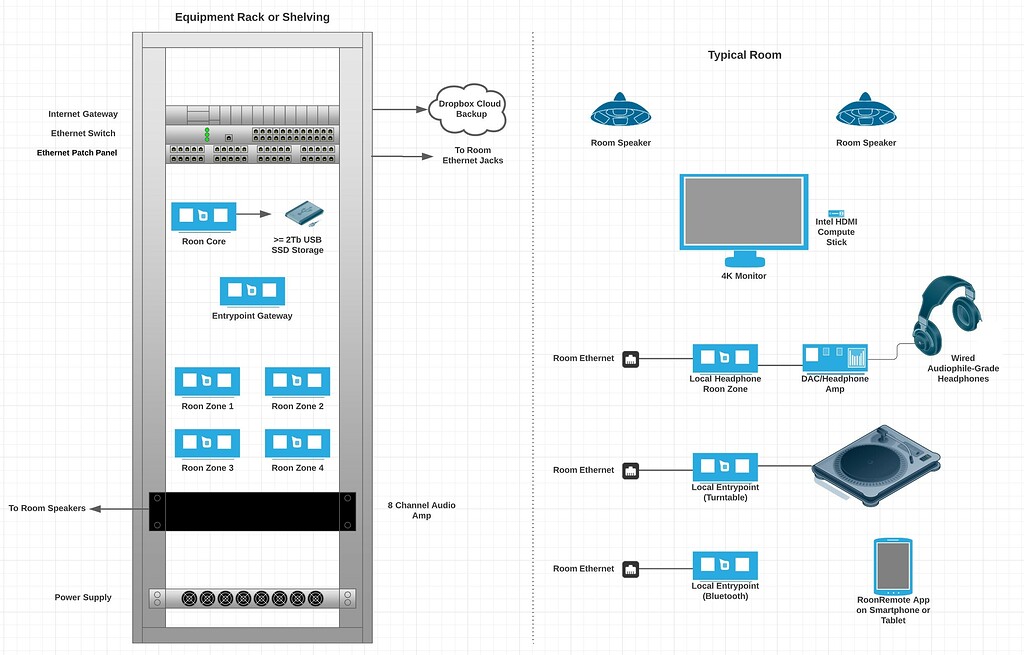
Task: Select the Roon Core icon
Action: pos(203,214)
